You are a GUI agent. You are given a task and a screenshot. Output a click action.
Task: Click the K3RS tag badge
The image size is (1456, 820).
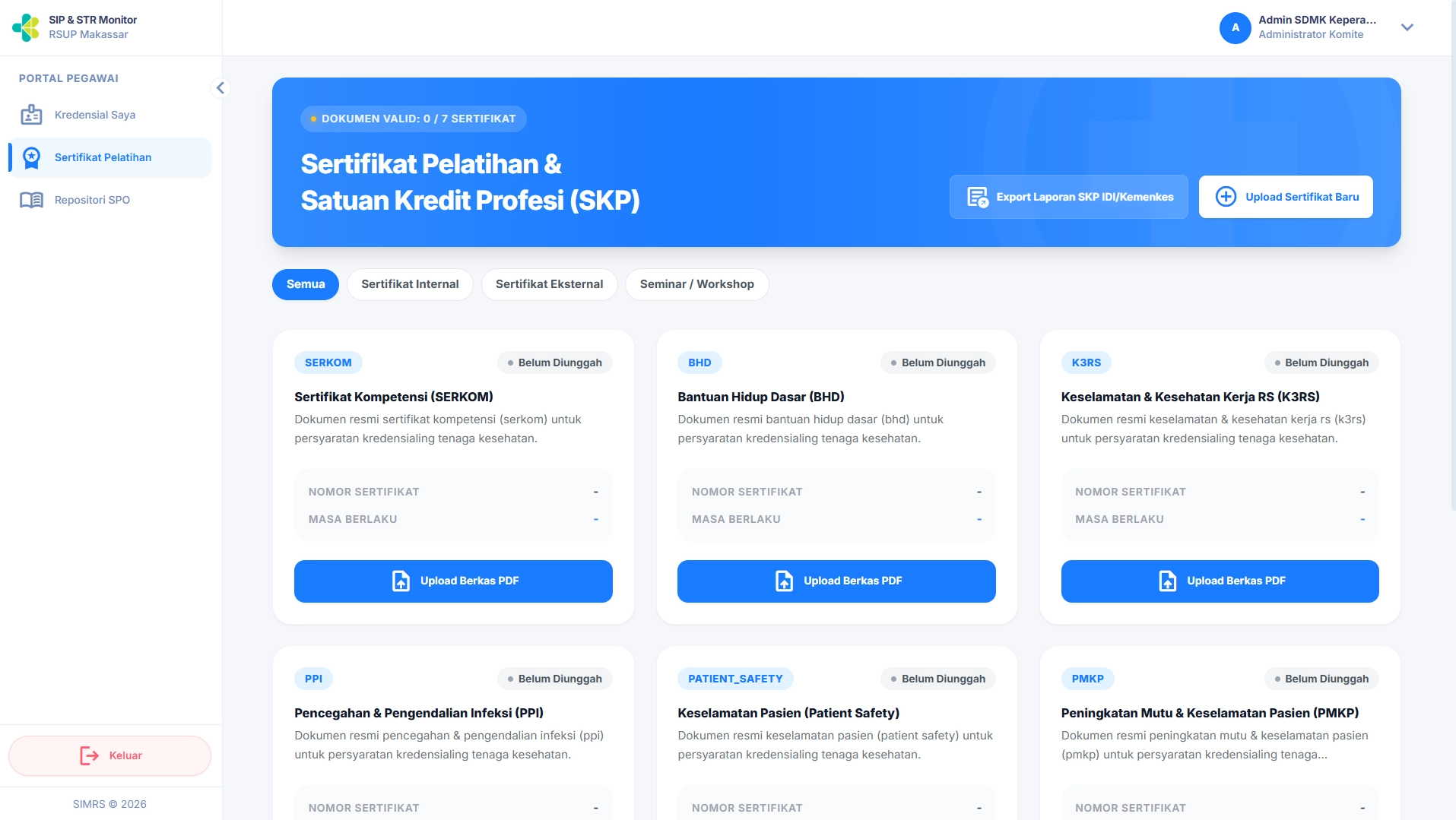(1086, 363)
